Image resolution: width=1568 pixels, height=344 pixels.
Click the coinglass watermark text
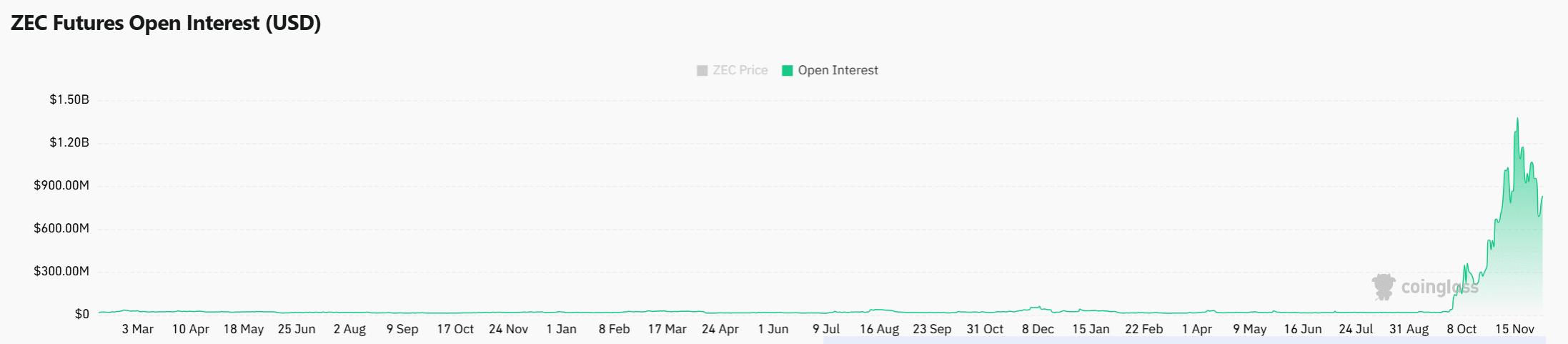pos(1439,287)
